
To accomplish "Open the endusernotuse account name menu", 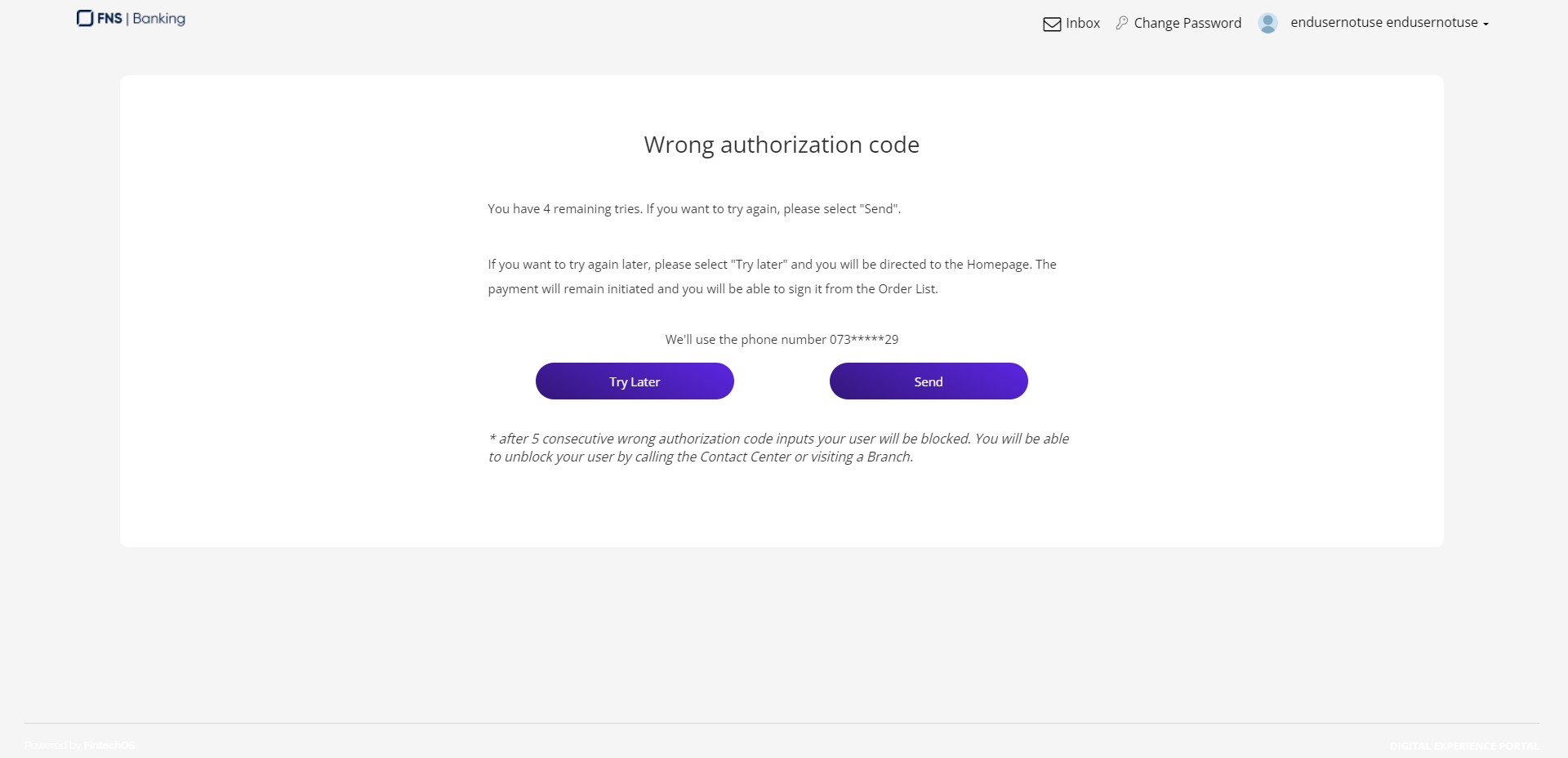I will [1383, 23].
